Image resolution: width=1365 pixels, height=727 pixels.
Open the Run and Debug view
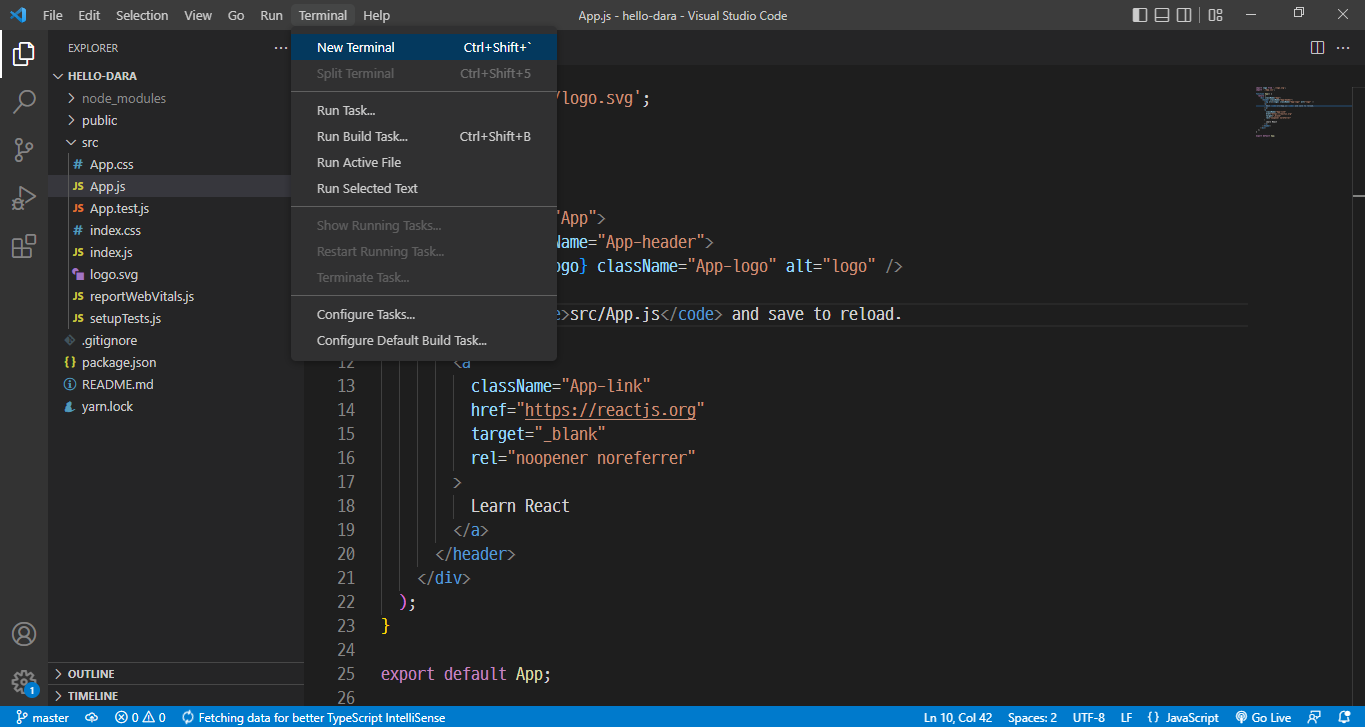click(x=24, y=198)
